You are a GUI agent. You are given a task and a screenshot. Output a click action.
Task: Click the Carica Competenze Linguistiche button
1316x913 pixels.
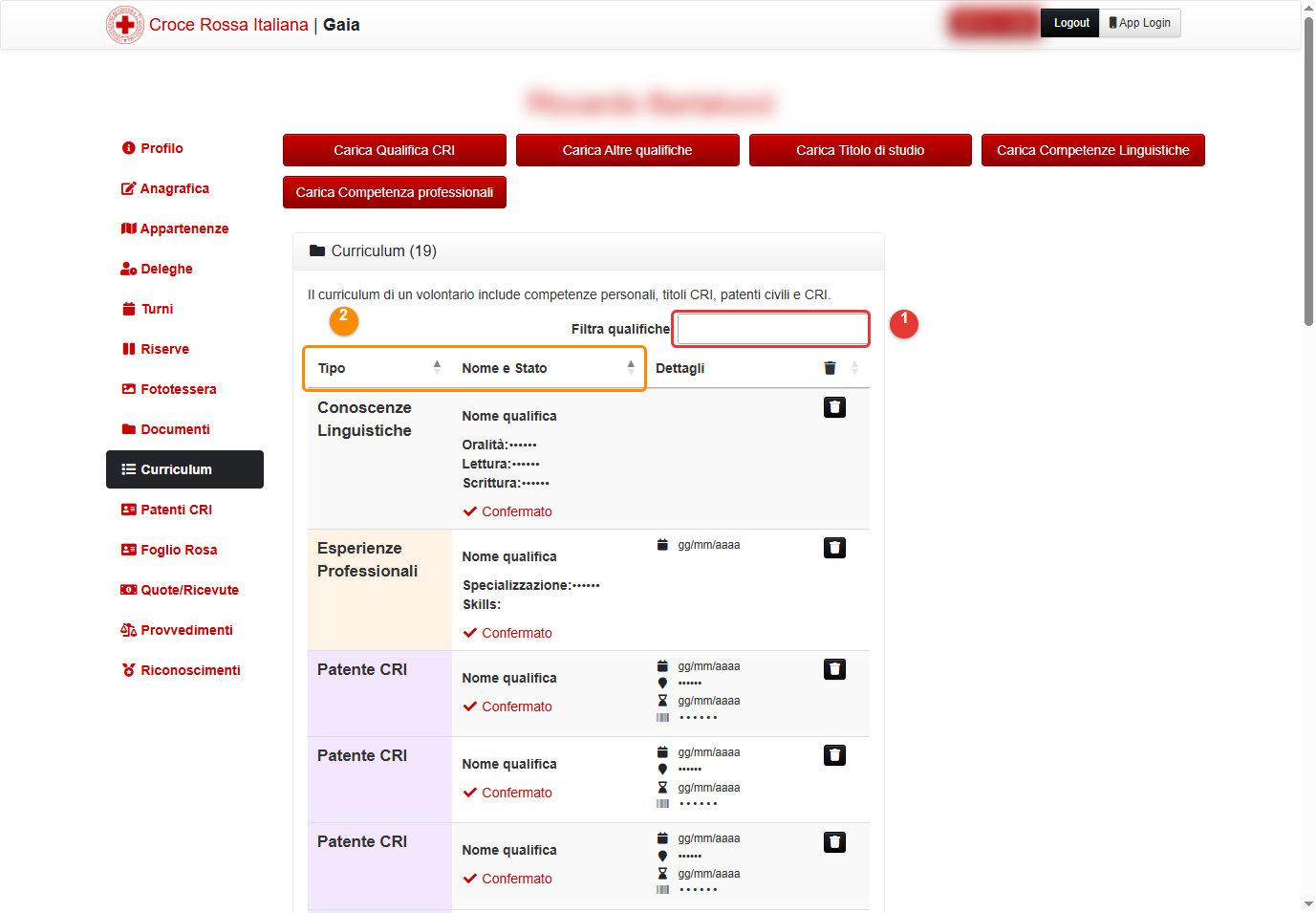click(1093, 150)
